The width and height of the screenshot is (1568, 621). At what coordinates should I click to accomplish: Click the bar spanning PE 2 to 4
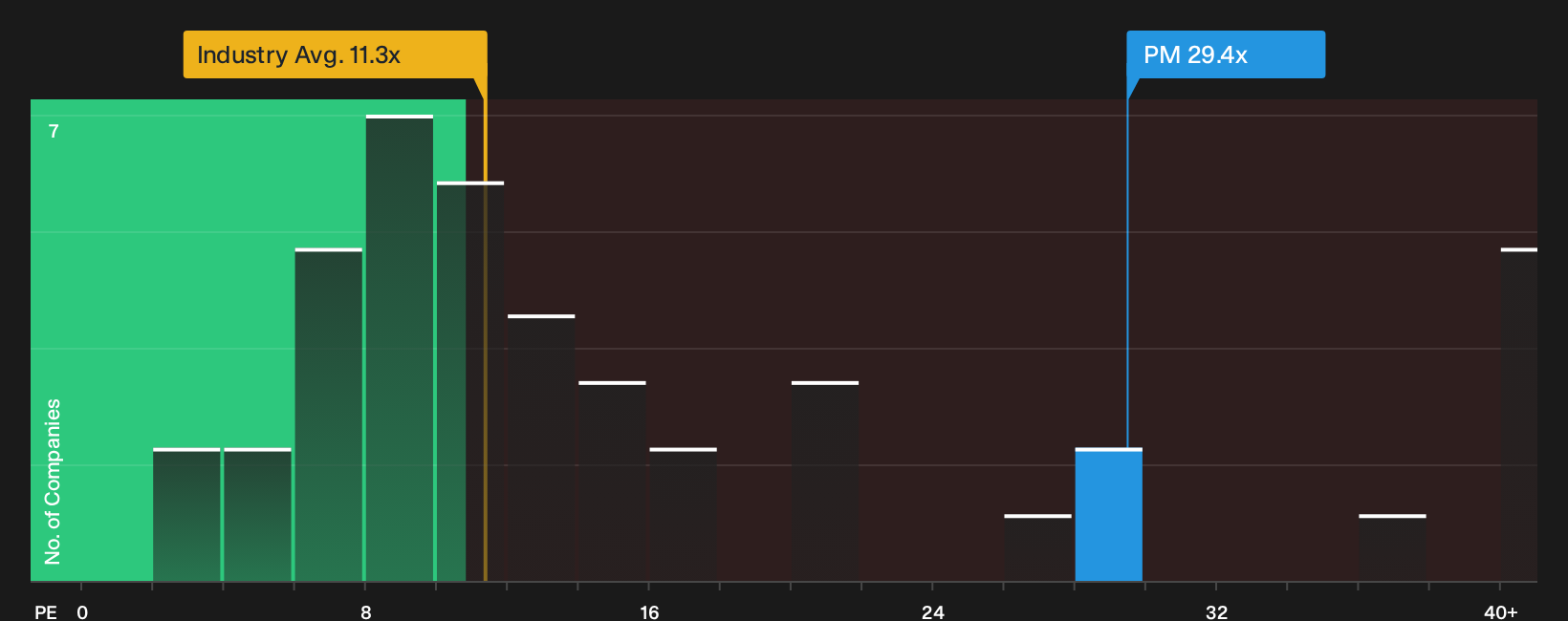186,514
